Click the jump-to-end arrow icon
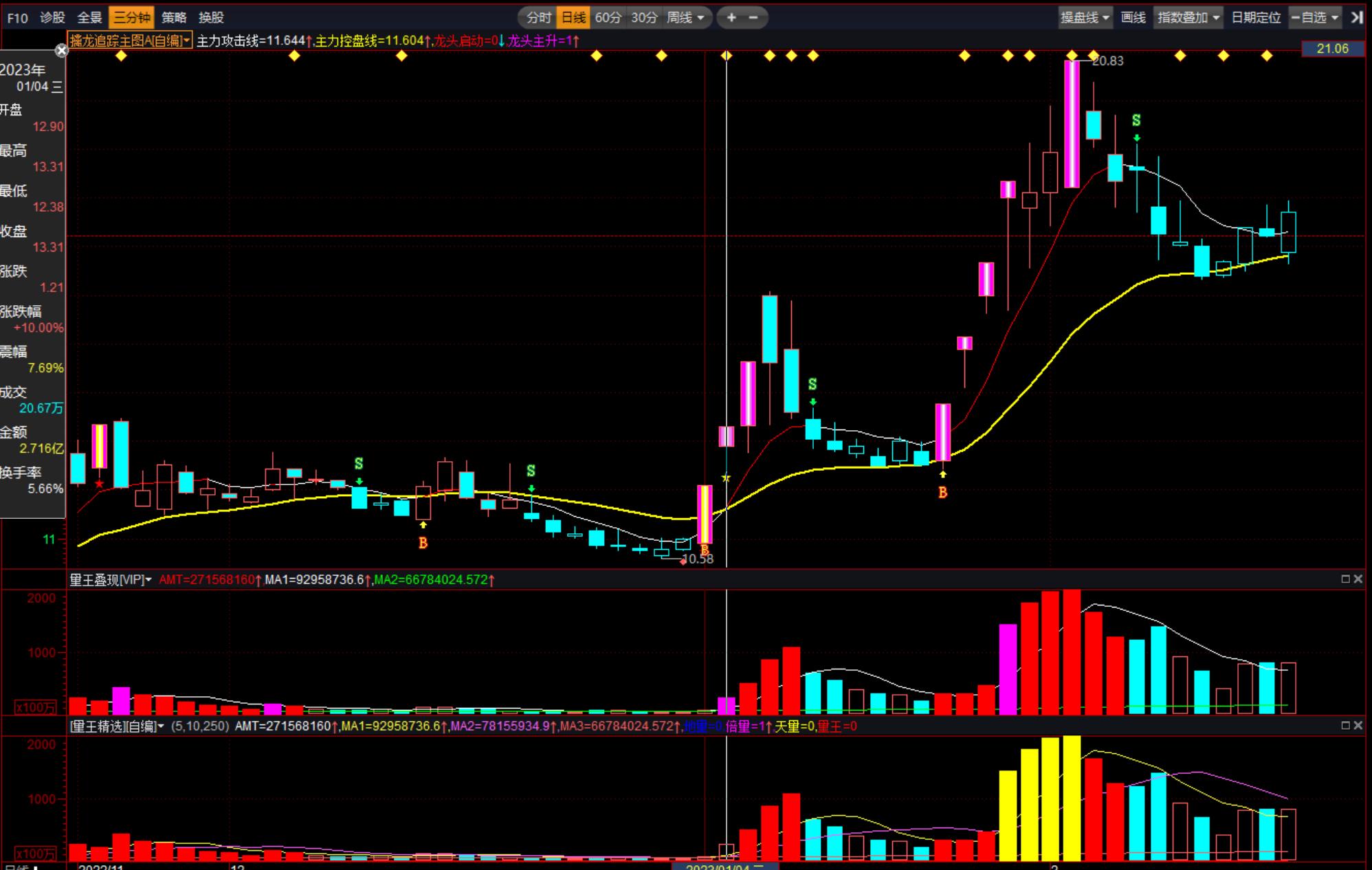1372x870 pixels. (x=1357, y=17)
